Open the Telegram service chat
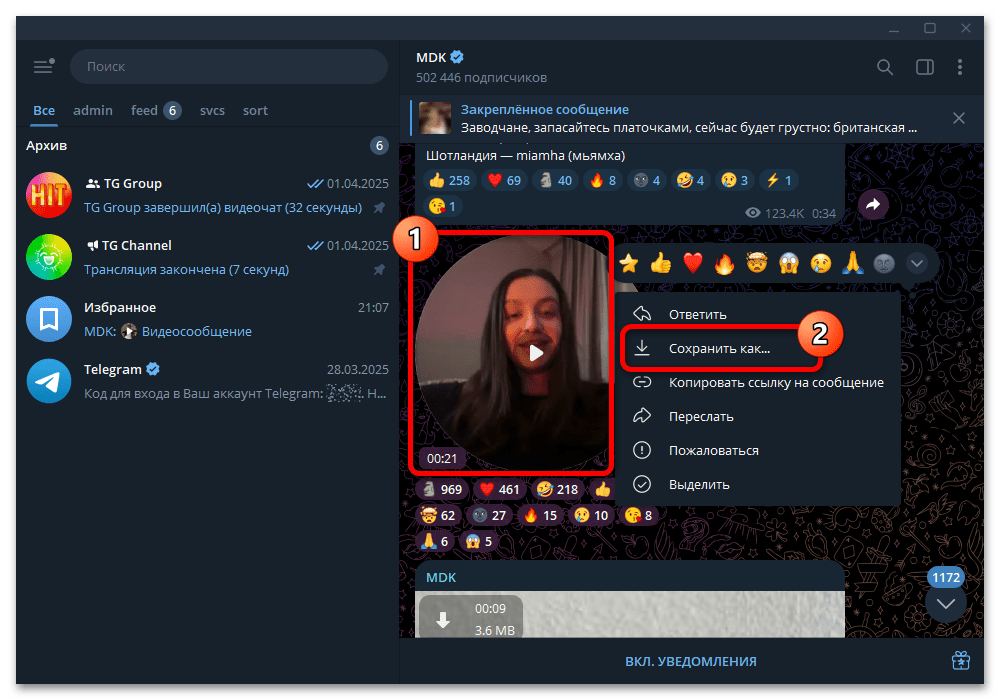Viewport: 1000px width, 700px height. point(207,381)
